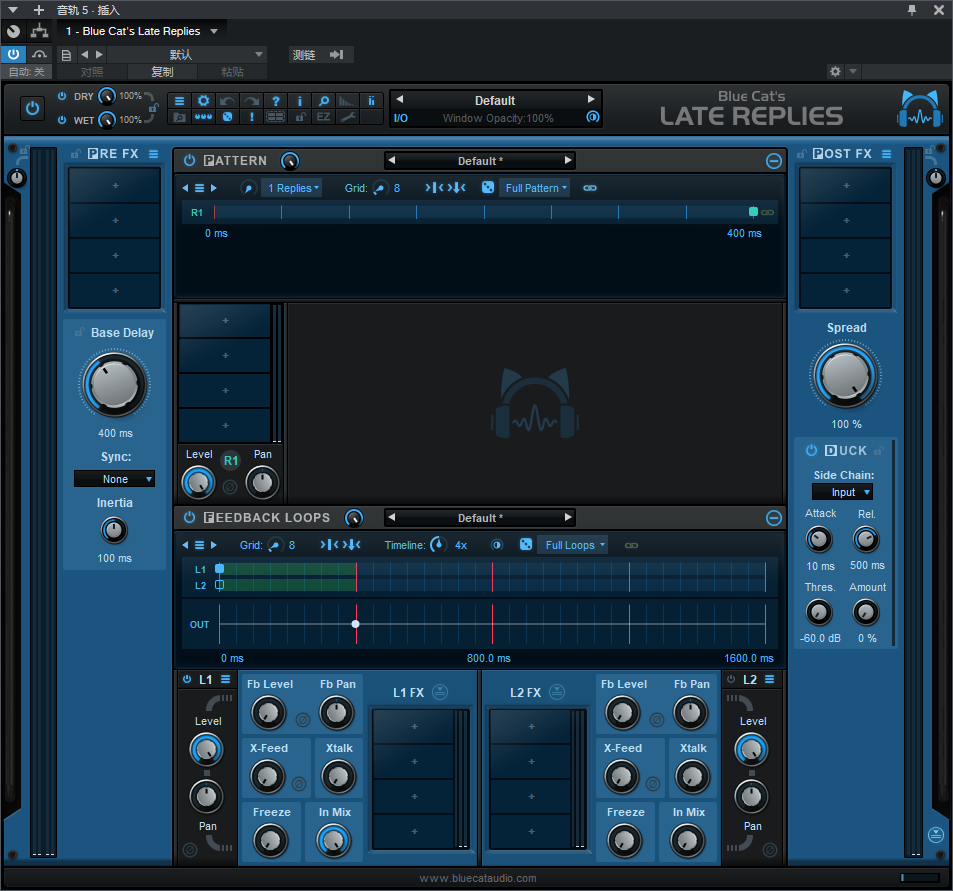Select next preset arrow beside 'Default' main preset
Screen dimensions: 953x891
pyautogui.click(x=591, y=99)
